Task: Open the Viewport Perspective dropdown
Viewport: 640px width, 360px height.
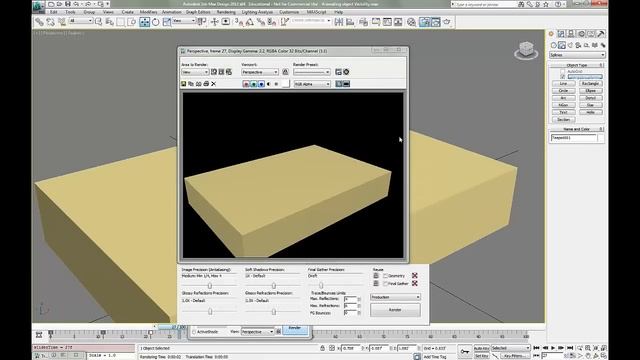Action: point(260,72)
